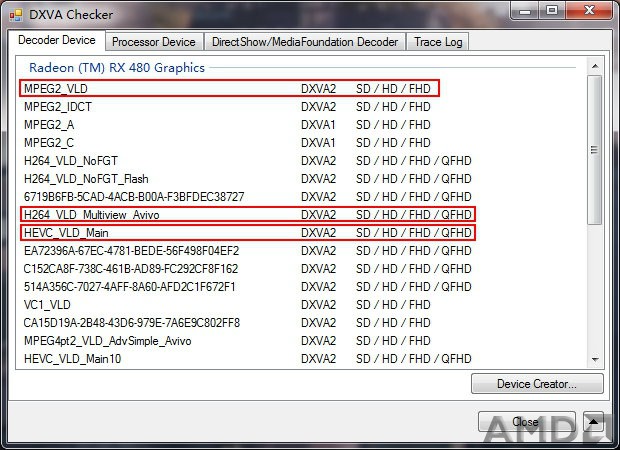Click the Device Creator... button
This screenshot has height=450, width=620.
pyautogui.click(x=537, y=384)
